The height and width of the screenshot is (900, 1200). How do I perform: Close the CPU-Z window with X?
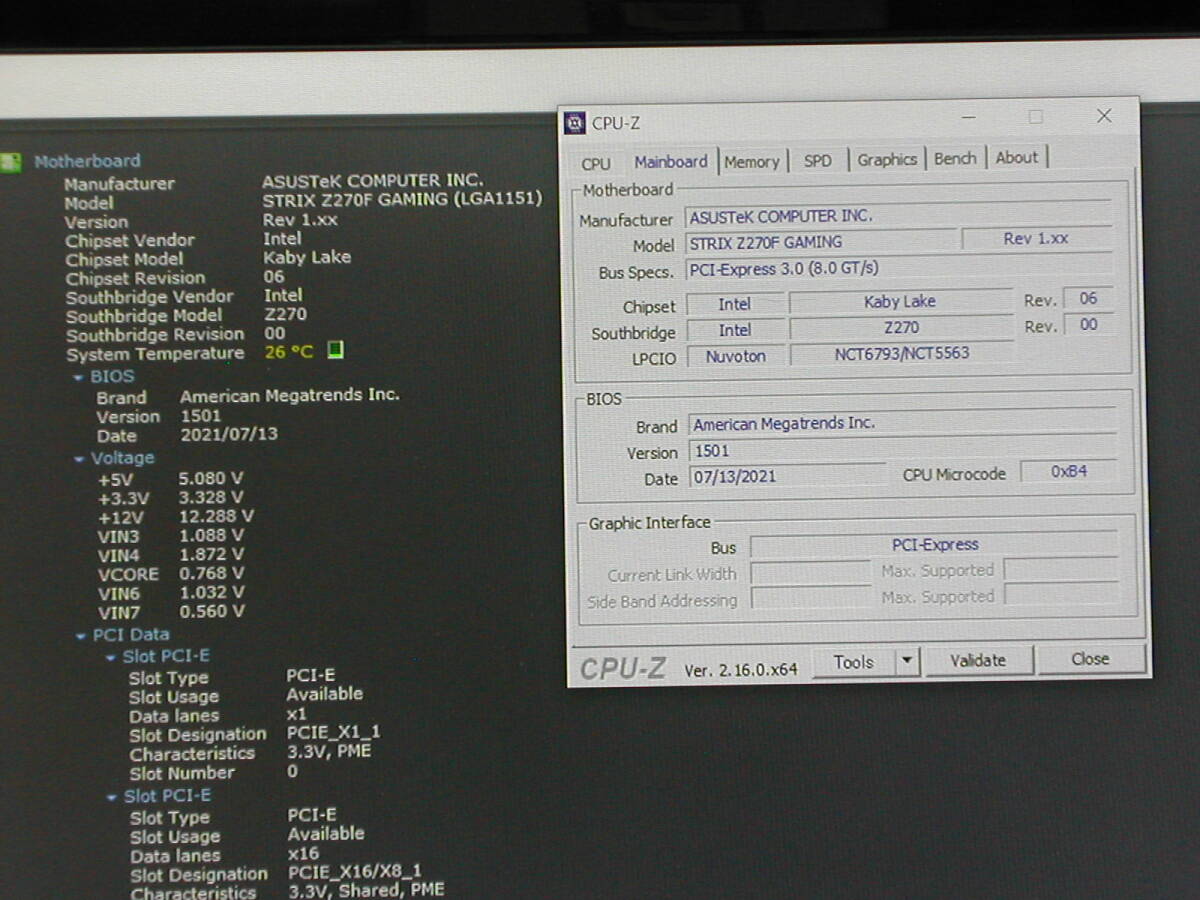(x=1104, y=116)
